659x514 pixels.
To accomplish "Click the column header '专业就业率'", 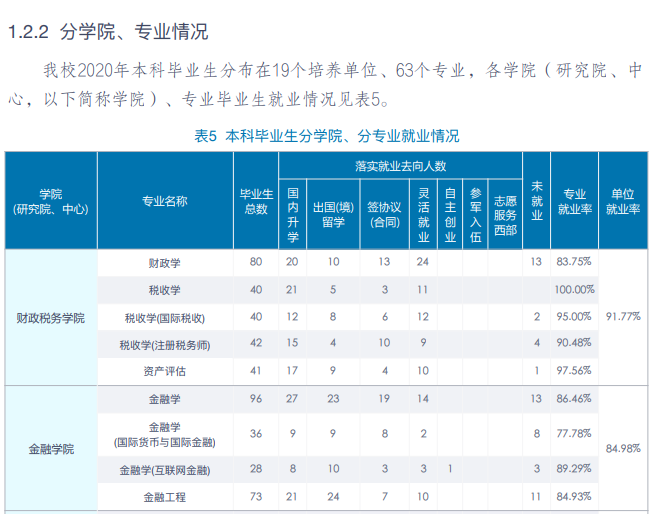I will (575, 201).
